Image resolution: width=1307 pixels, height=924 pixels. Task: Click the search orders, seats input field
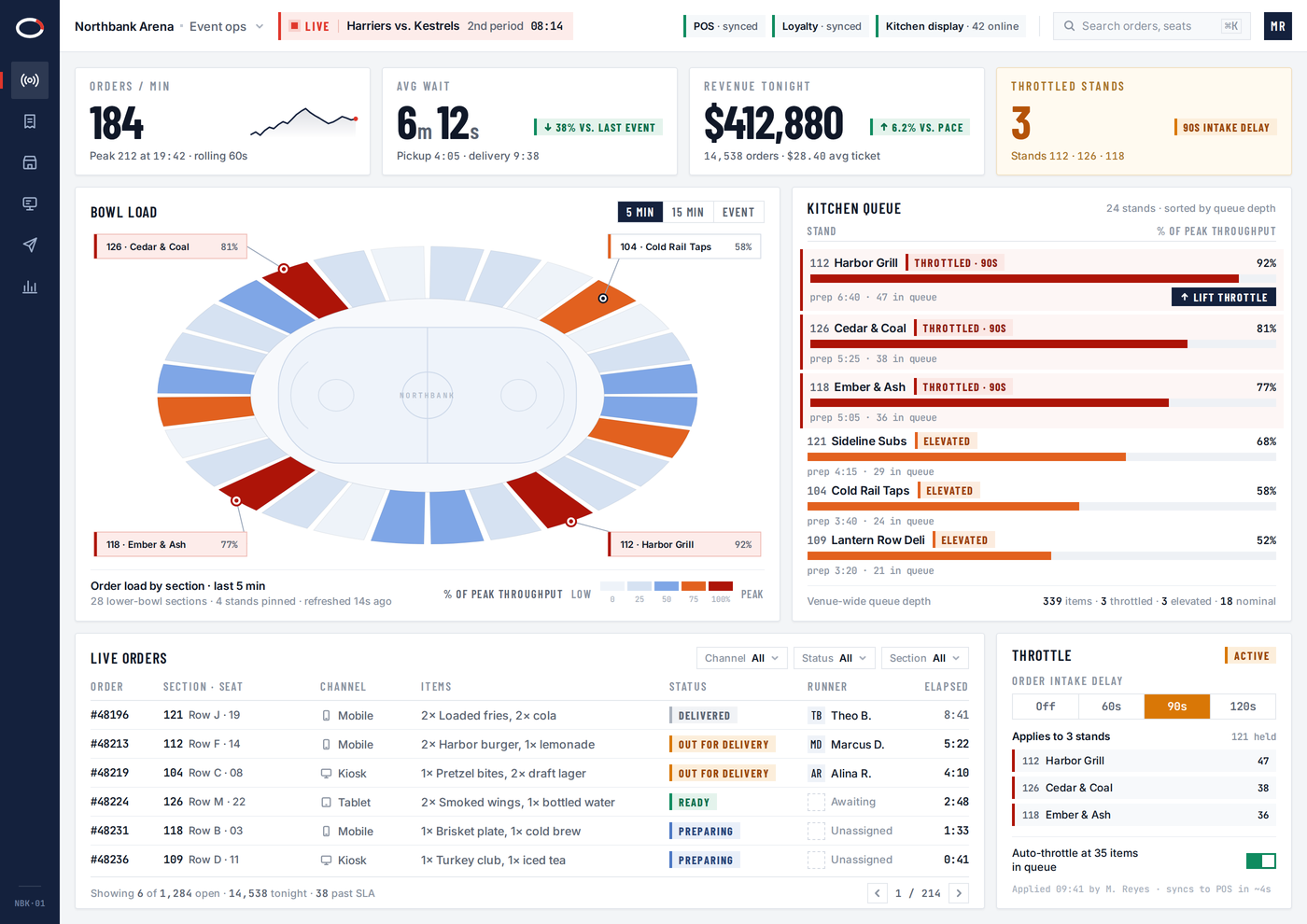[x=1152, y=26]
